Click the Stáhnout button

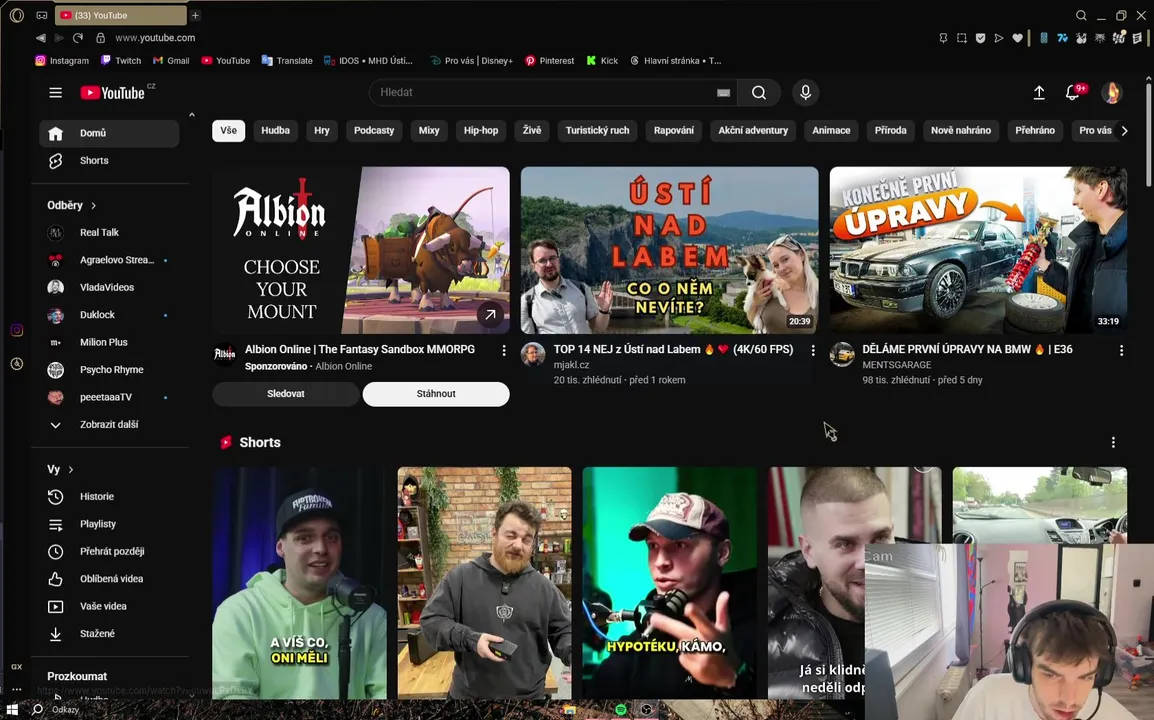[x=436, y=394]
